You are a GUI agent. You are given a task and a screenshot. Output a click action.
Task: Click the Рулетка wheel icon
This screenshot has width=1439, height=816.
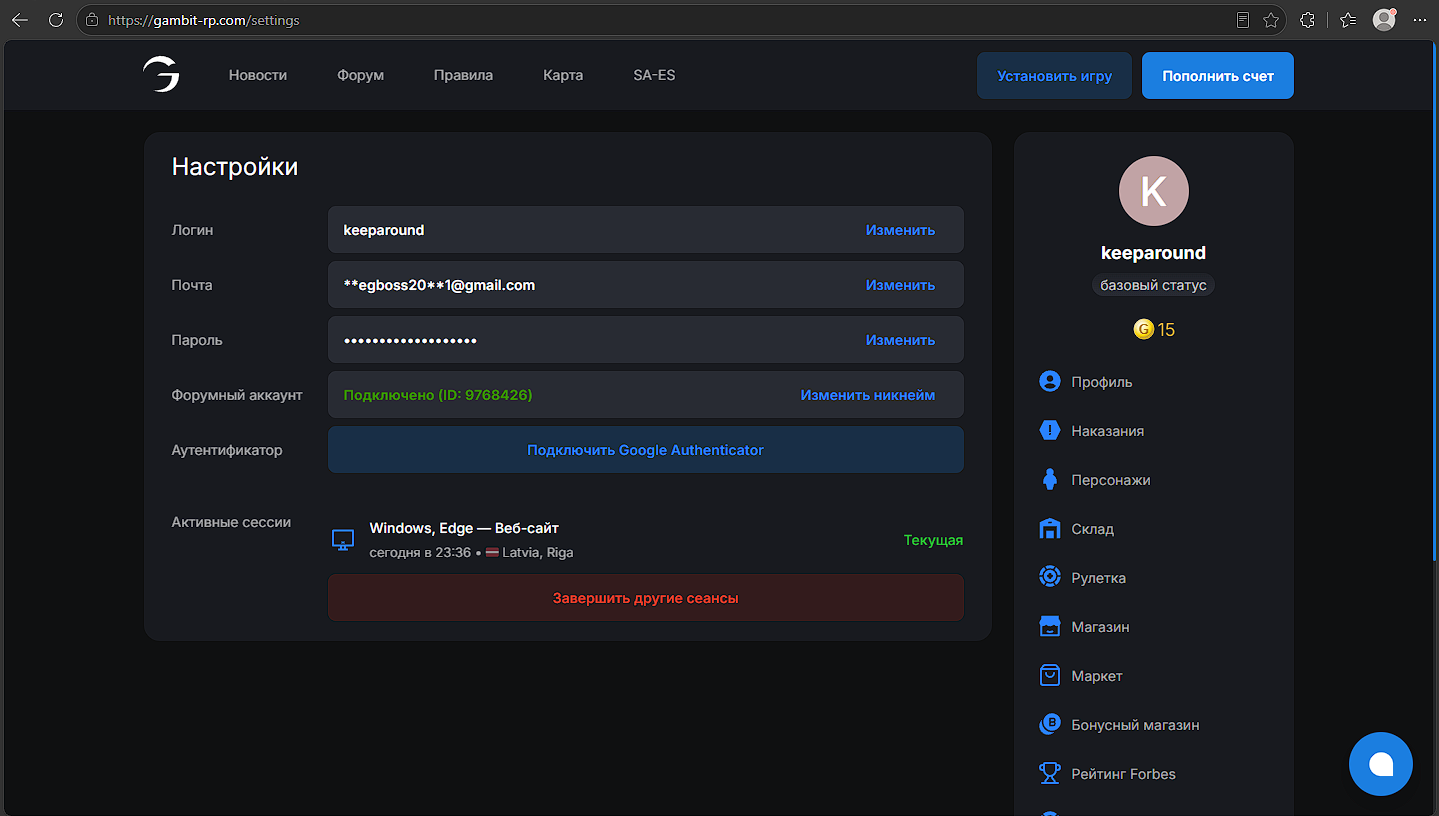tap(1049, 577)
